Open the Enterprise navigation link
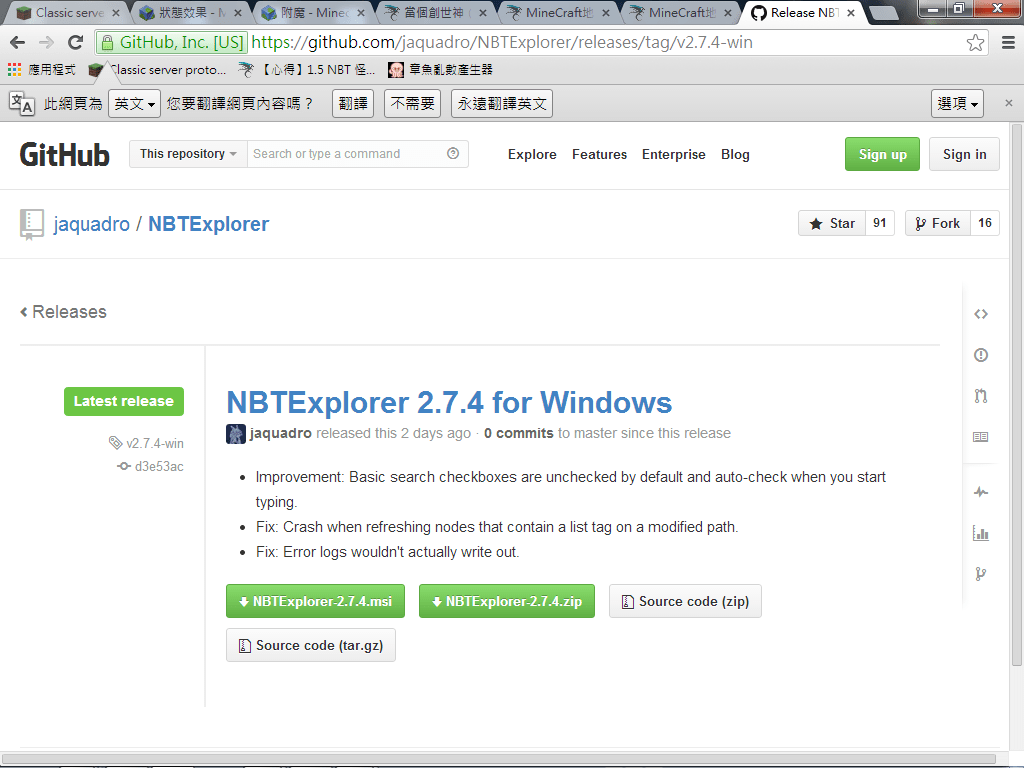 coord(673,155)
